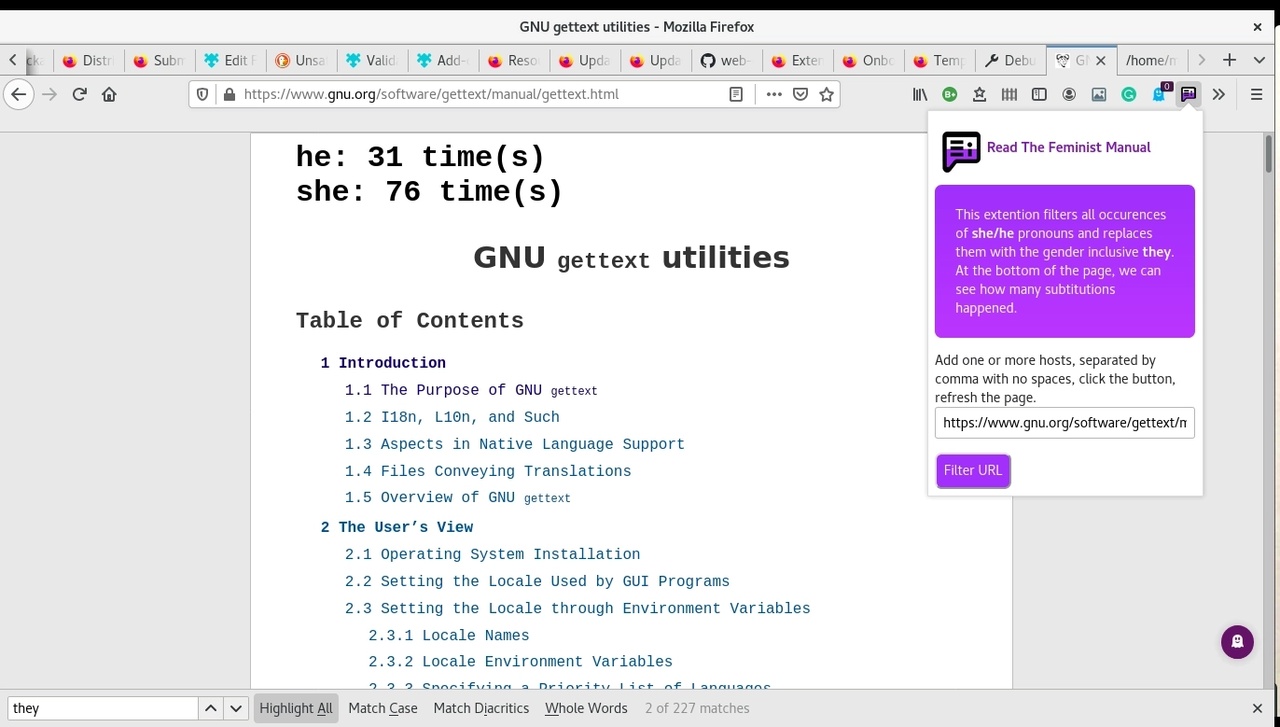Expand the toolbar overflow chevron
The height and width of the screenshot is (727, 1280).
click(1219, 94)
